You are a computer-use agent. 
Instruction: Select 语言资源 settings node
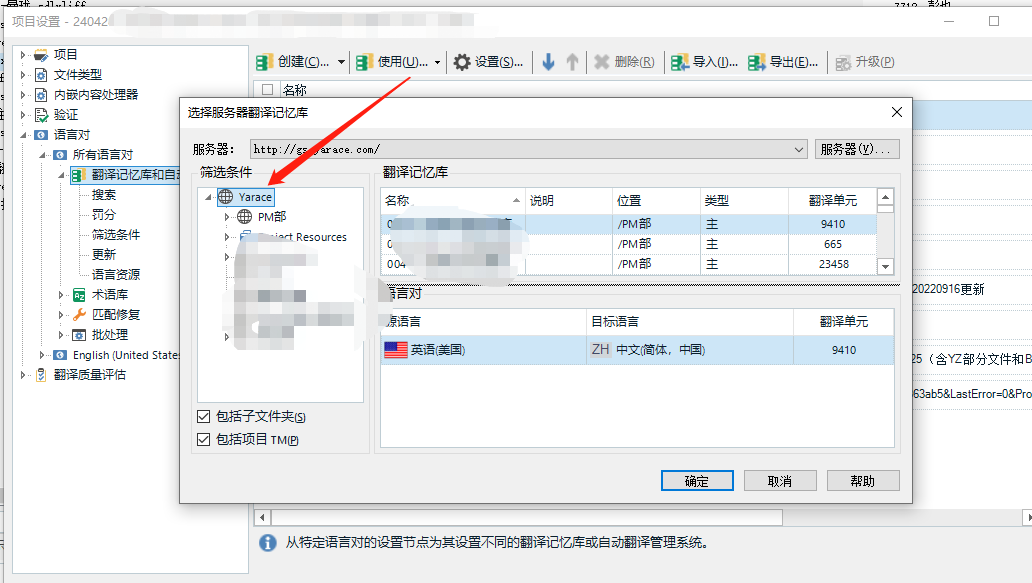(116, 274)
